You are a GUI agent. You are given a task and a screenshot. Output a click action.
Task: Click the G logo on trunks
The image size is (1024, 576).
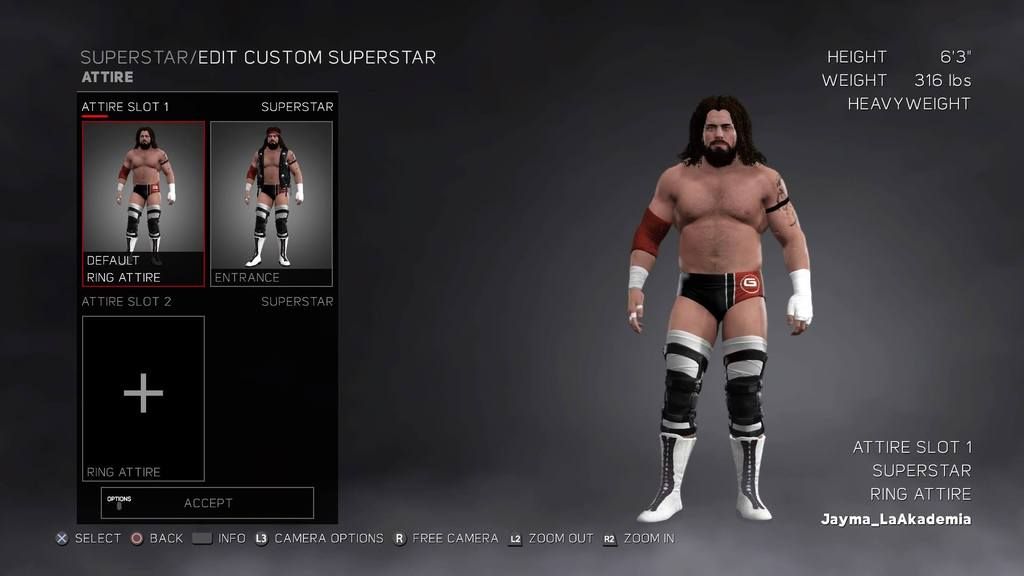[750, 283]
